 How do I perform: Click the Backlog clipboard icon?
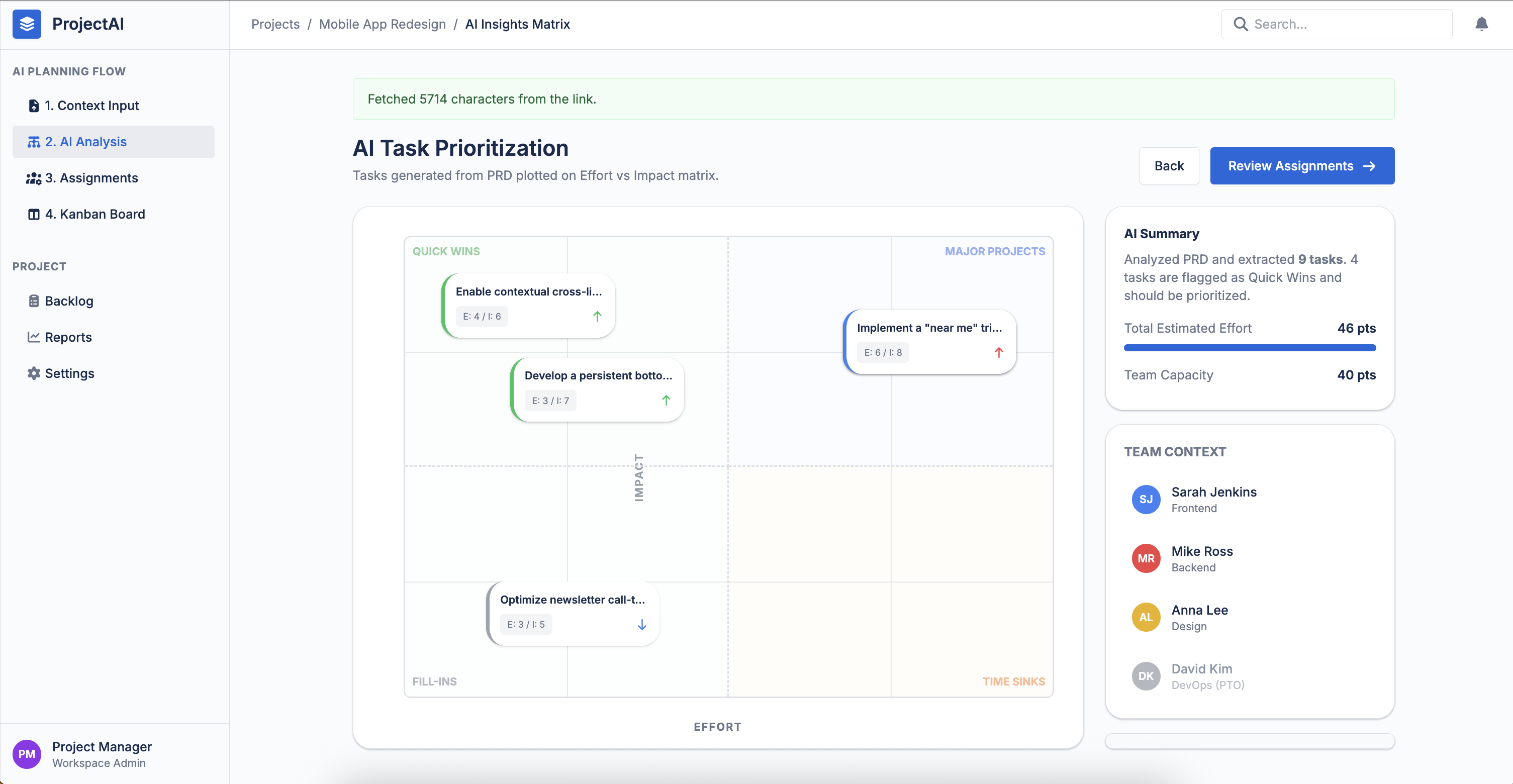pos(34,301)
